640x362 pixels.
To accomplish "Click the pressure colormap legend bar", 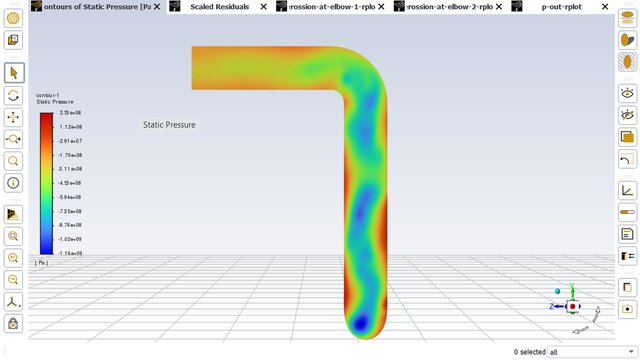I will (47, 183).
